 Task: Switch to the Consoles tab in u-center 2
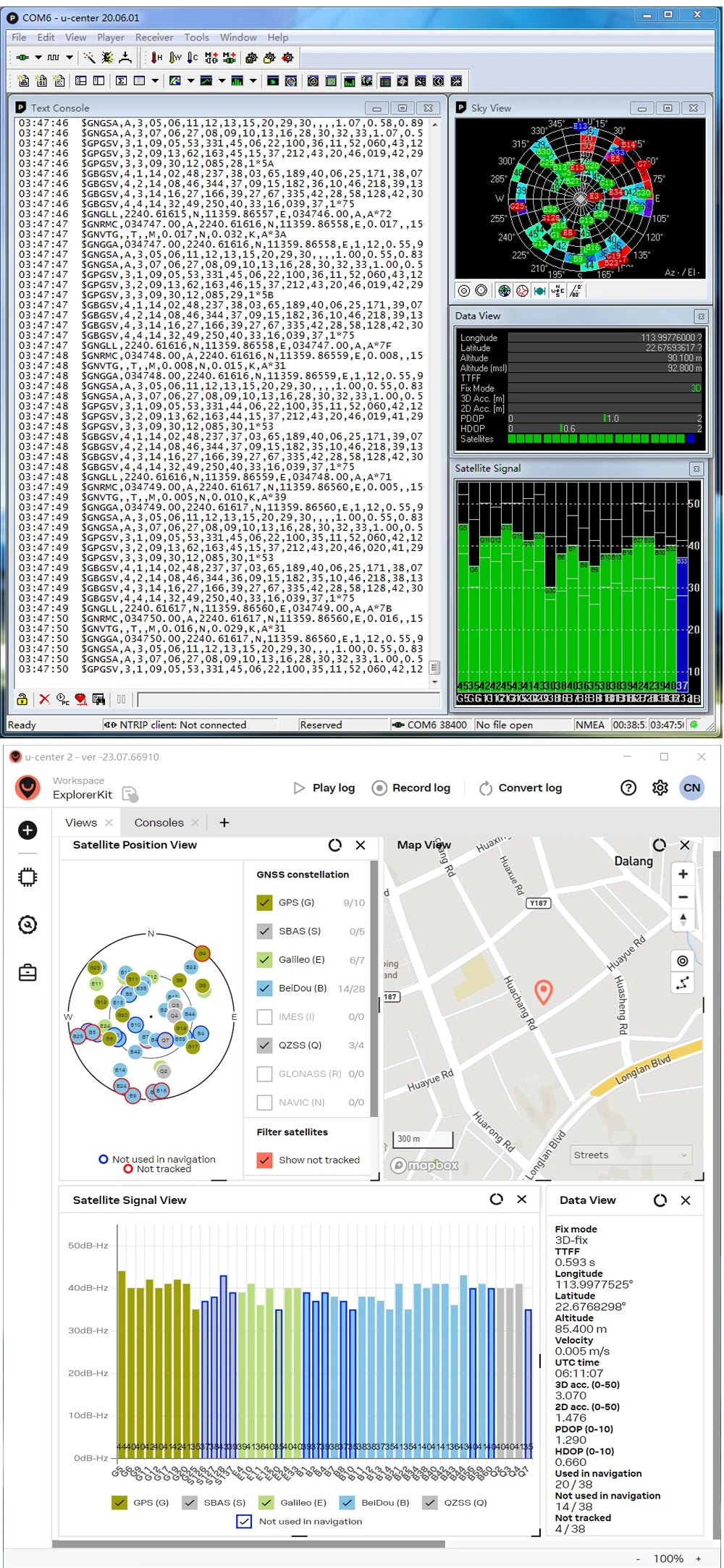pyautogui.click(x=159, y=822)
